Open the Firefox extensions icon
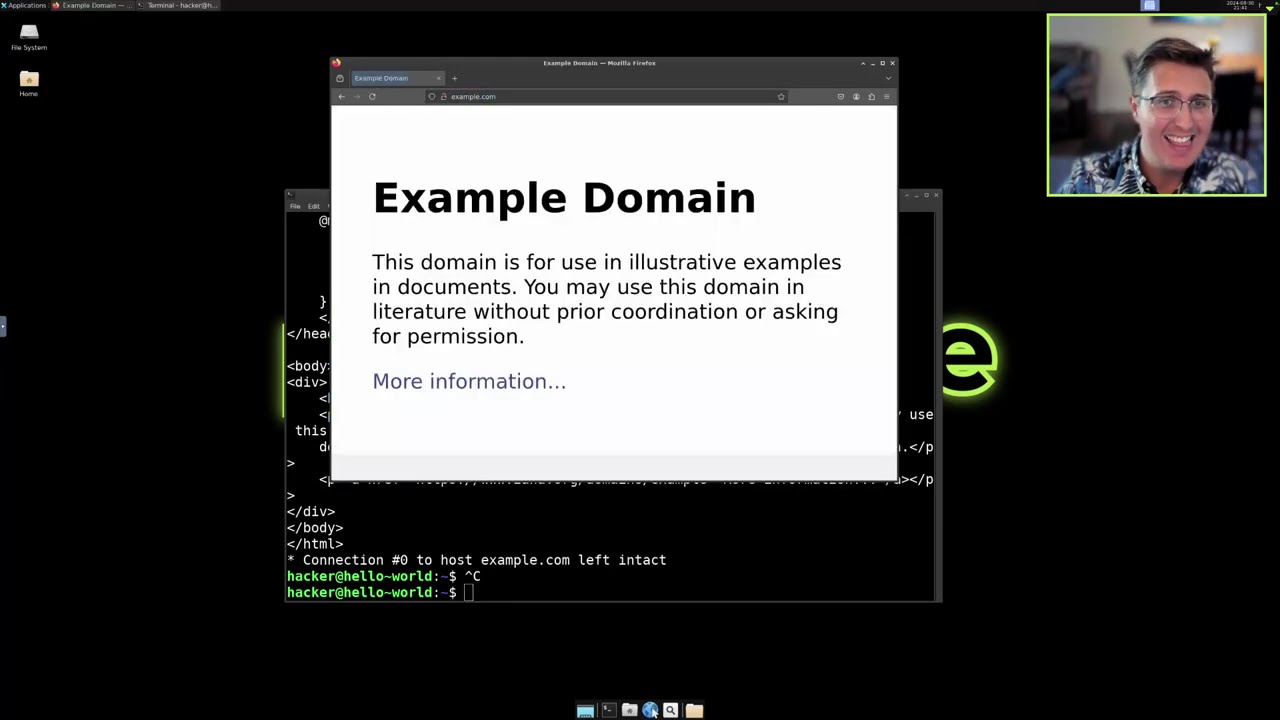 871,97
